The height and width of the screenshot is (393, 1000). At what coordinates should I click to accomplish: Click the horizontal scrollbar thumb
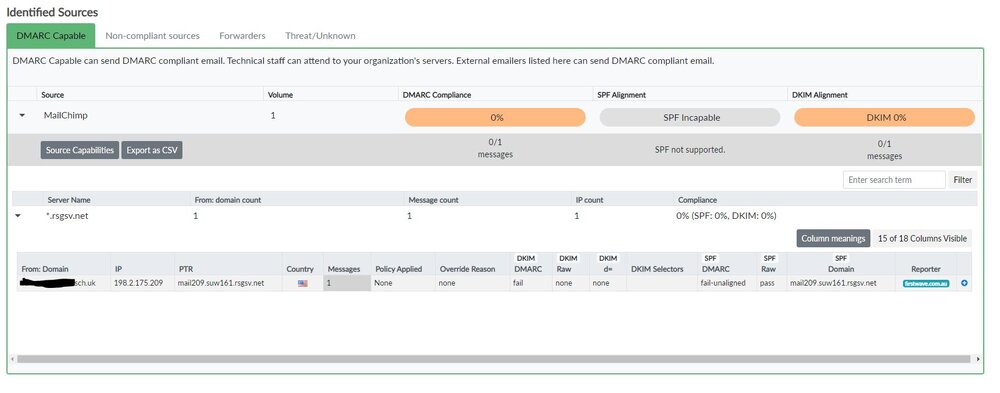point(494,359)
